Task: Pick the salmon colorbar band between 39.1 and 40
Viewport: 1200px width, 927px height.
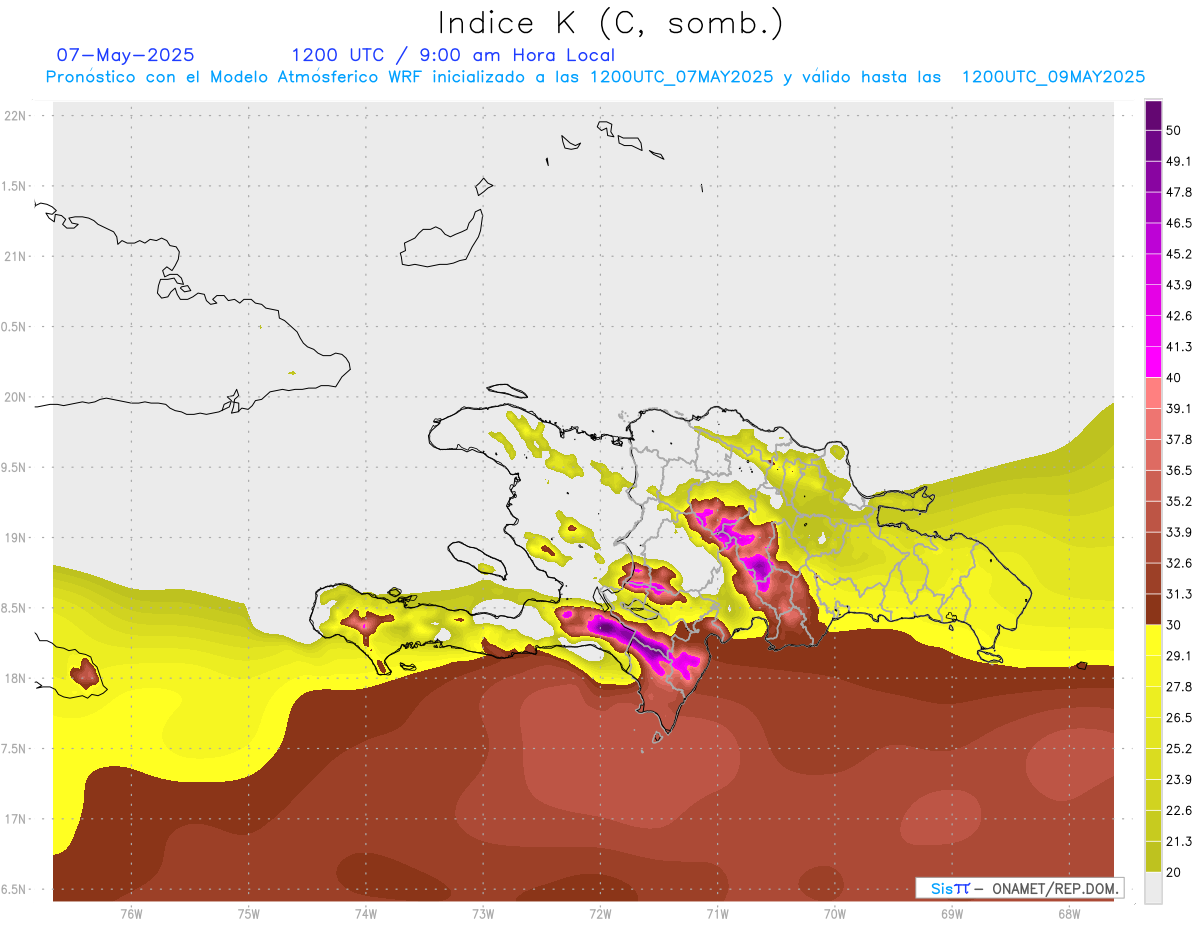Action: (1154, 393)
